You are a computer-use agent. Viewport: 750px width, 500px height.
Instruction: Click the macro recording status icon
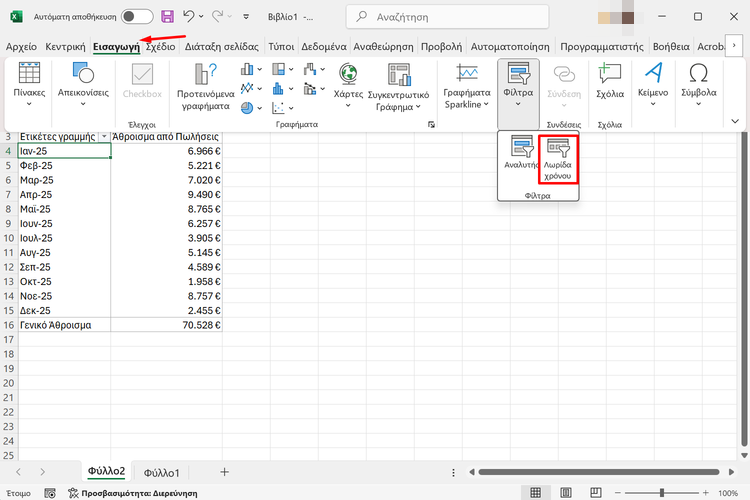pyautogui.click(x=50, y=493)
